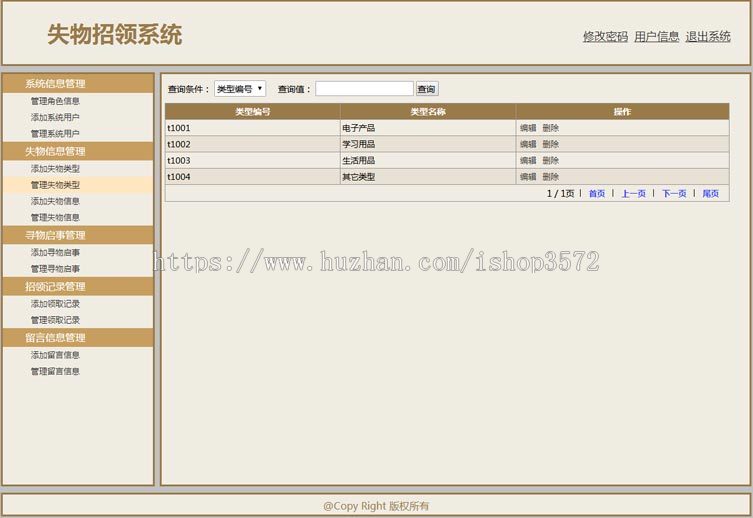Viewport: 753px width, 518px height.
Task: Click 编辑 for row t1002
Action: coord(528,144)
